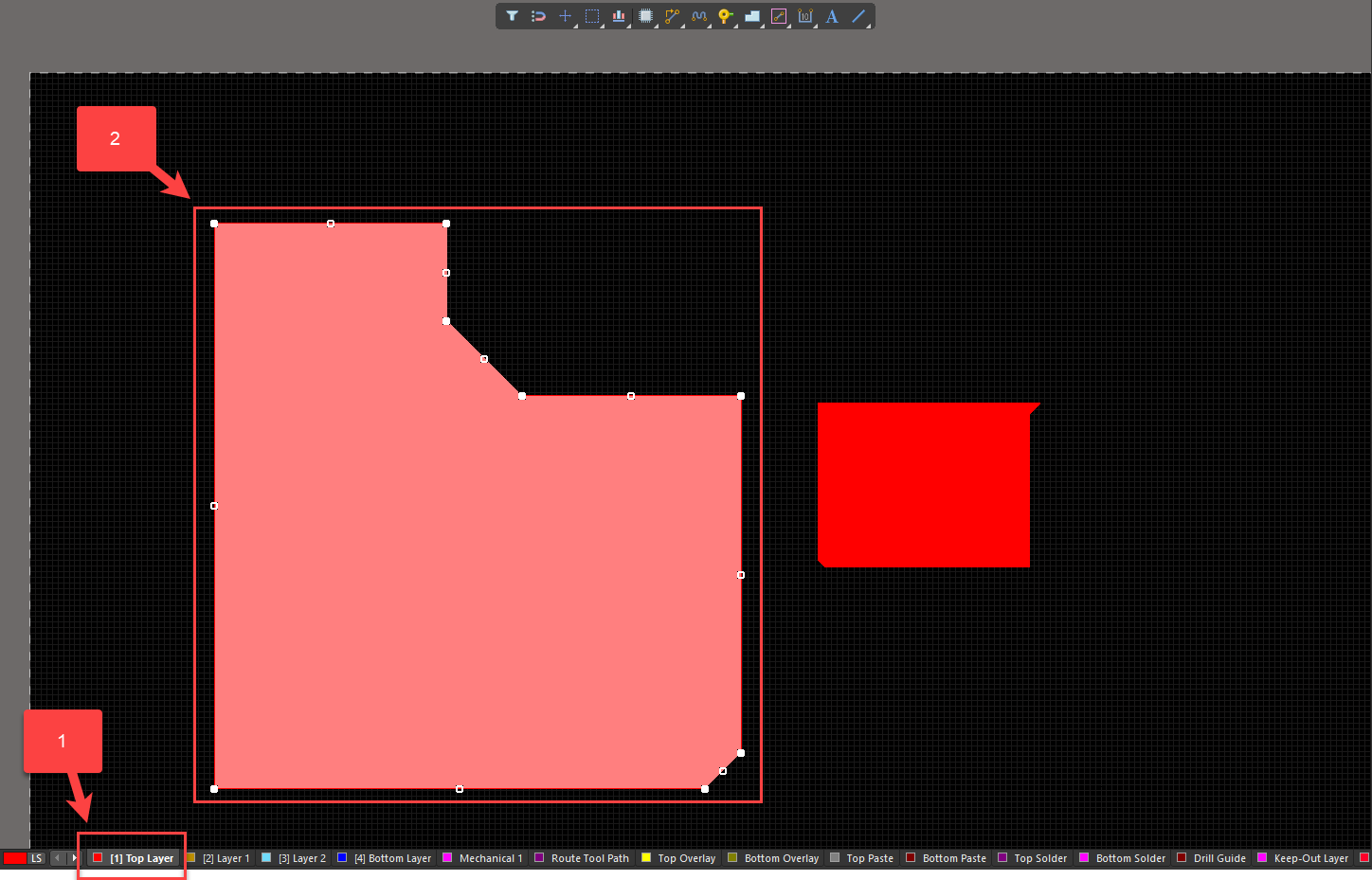Screen dimensions: 1372x880
Task: Select the dashed-rectangle area select tool
Action: pos(591,16)
